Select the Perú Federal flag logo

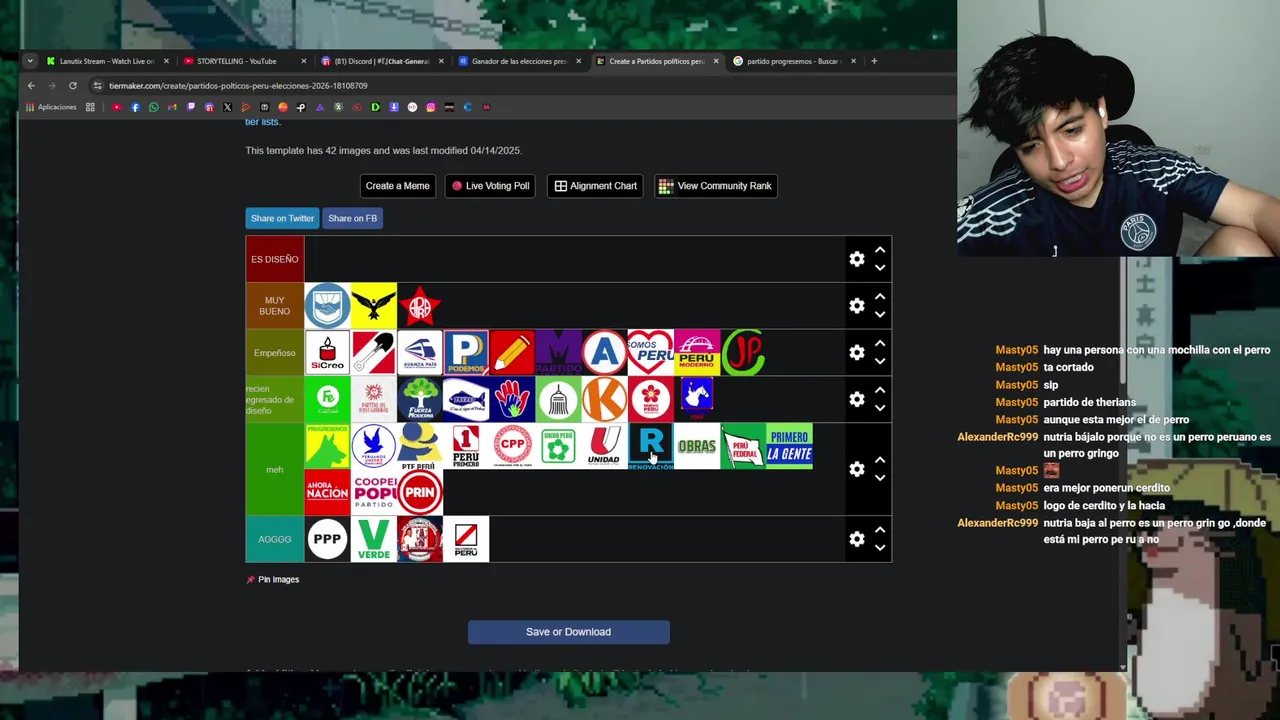[x=742, y=445]
